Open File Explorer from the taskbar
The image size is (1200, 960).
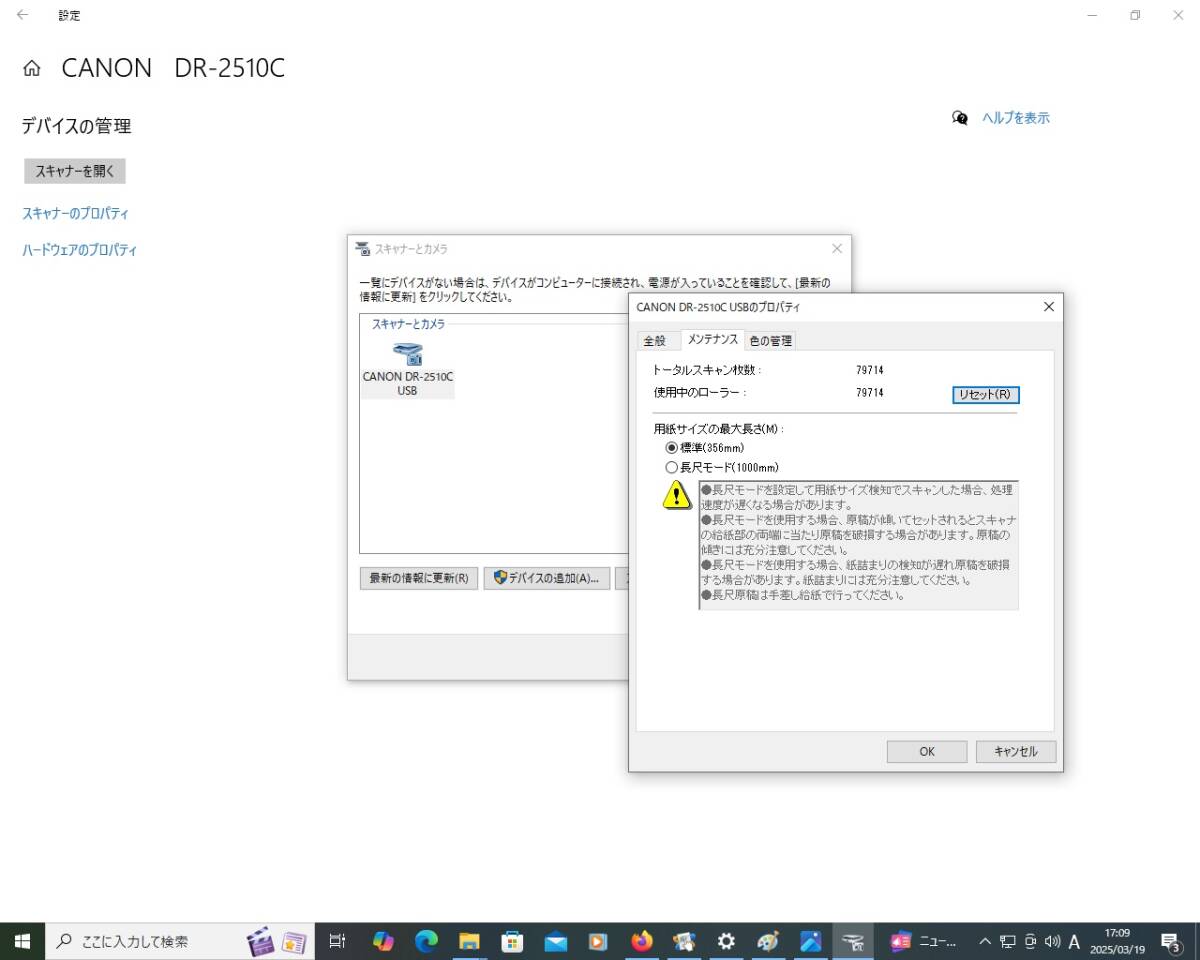tap(469, 941)
